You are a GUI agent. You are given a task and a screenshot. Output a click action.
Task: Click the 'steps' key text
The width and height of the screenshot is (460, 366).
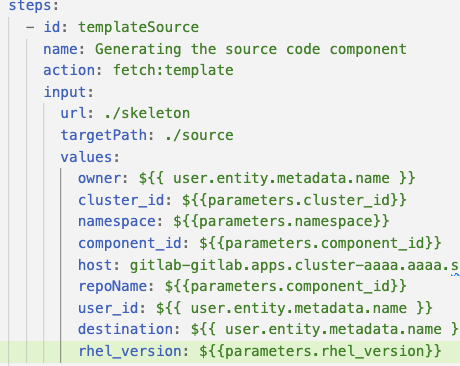(29, 6)
